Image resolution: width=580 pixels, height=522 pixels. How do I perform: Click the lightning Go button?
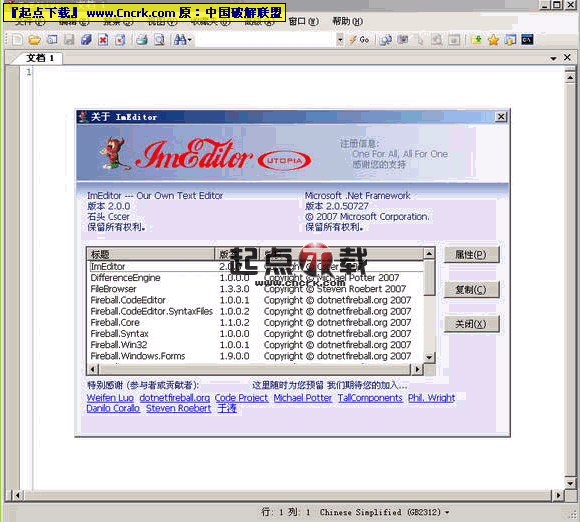point(360,40)
